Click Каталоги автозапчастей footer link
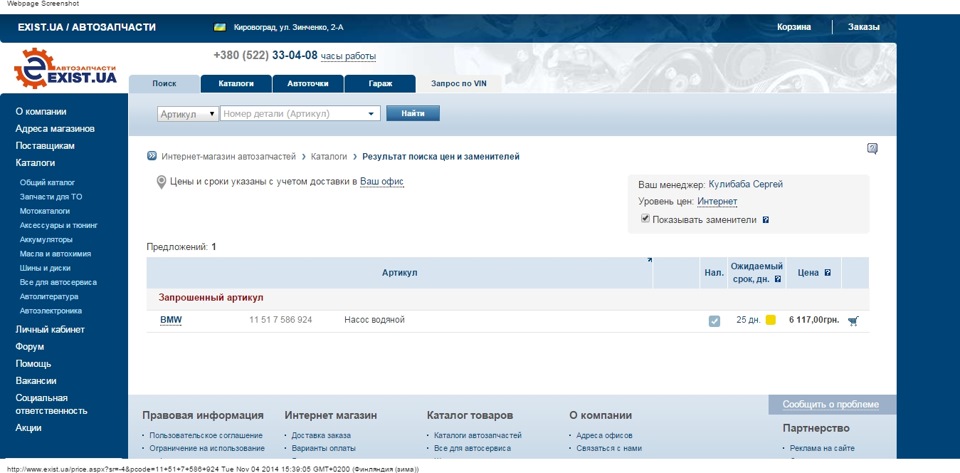This screenshot has width=960, height=473. [x=478, y=435]
